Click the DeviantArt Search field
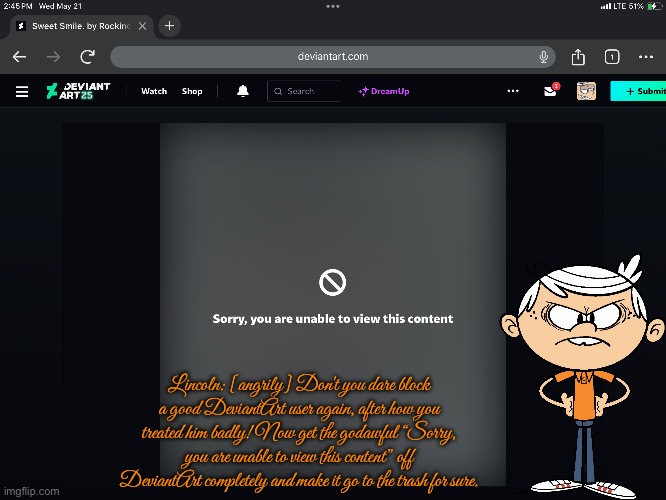 [304, 91]
